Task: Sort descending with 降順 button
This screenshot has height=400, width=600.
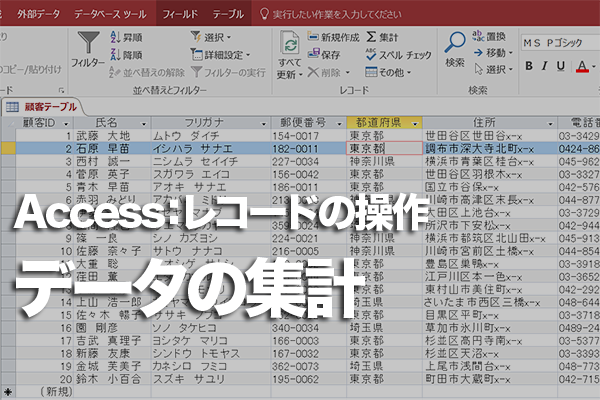Action: click(130, 54)
